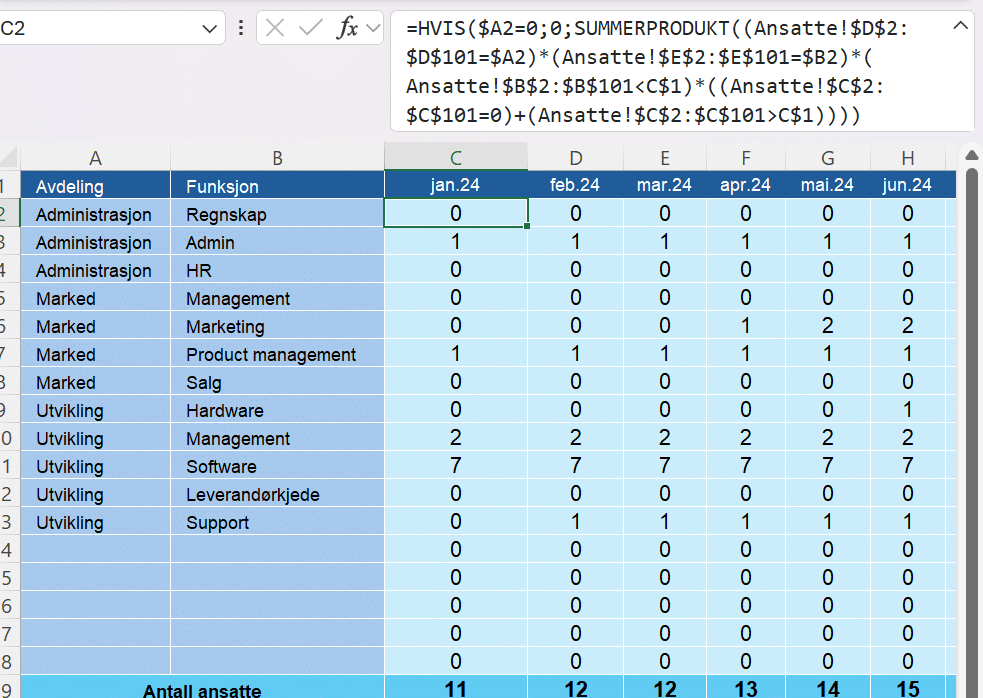Select column C header
983x698 pixels.
(456, 157)
